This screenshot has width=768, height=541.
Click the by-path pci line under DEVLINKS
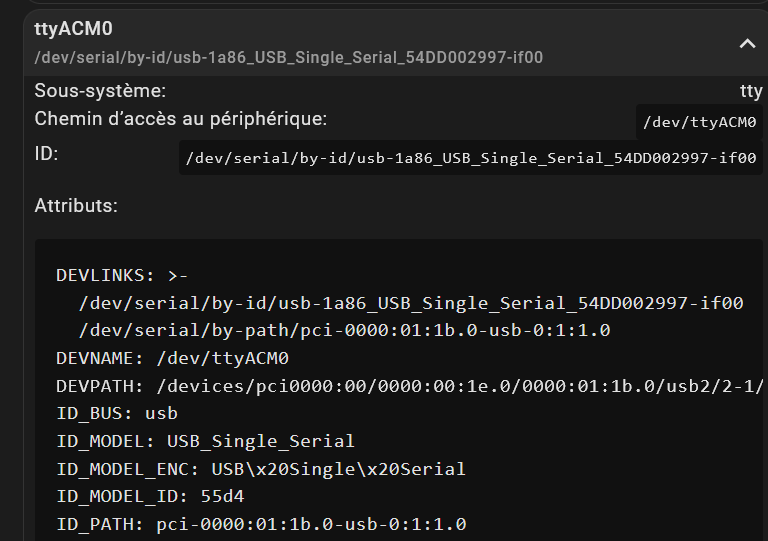coord(344,330)
